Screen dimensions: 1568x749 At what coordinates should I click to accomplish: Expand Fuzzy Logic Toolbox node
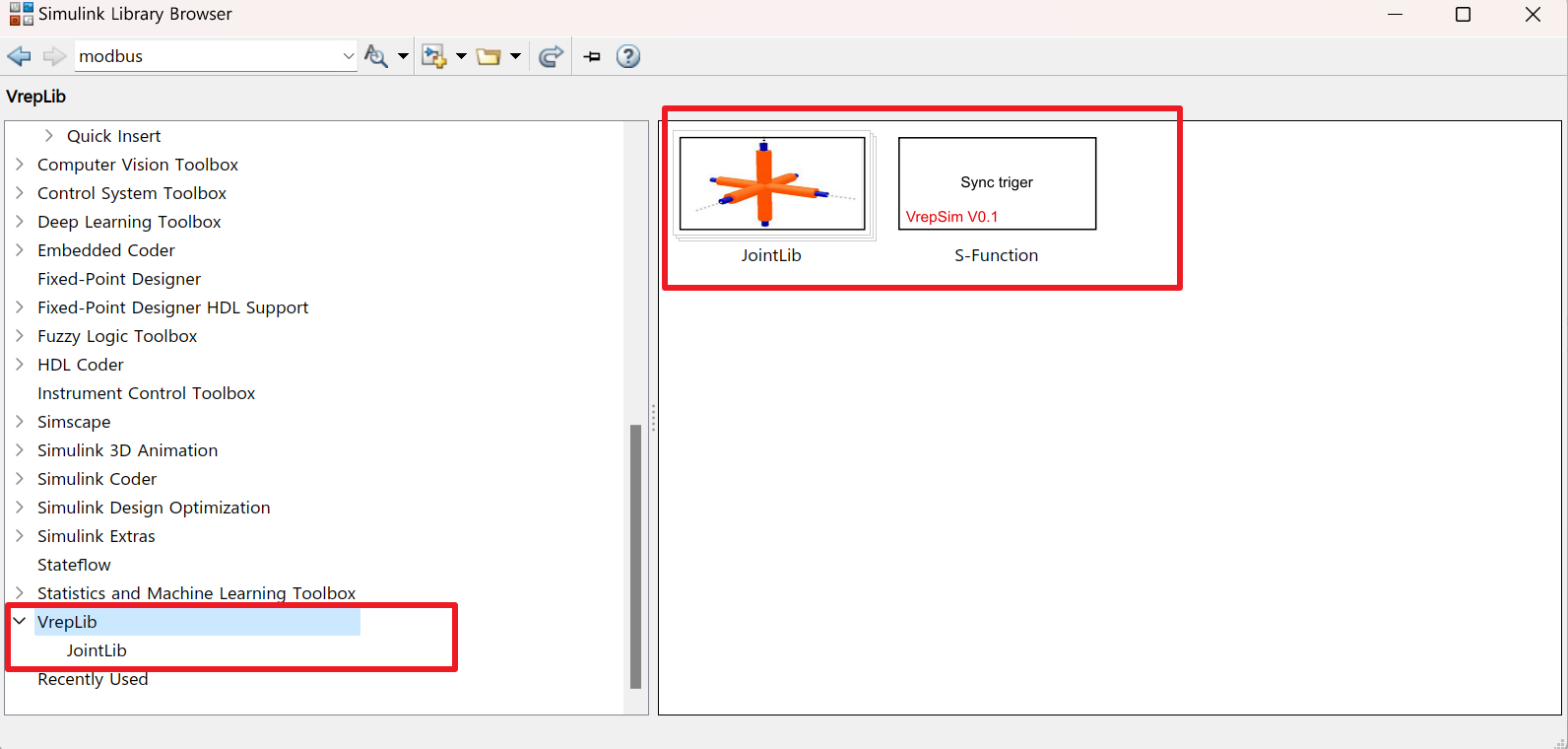pos(19,336)
